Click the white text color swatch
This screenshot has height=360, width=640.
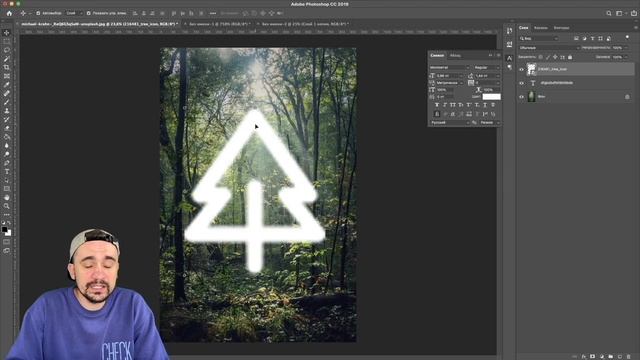click(491, 97)
